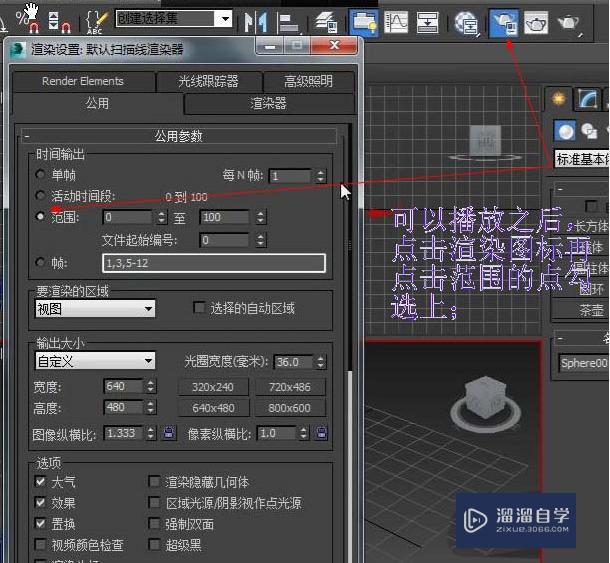The width and height of the screenshot is (610, 563).
Task: Switch to 渲染器 tab
Action: (268, 103)
